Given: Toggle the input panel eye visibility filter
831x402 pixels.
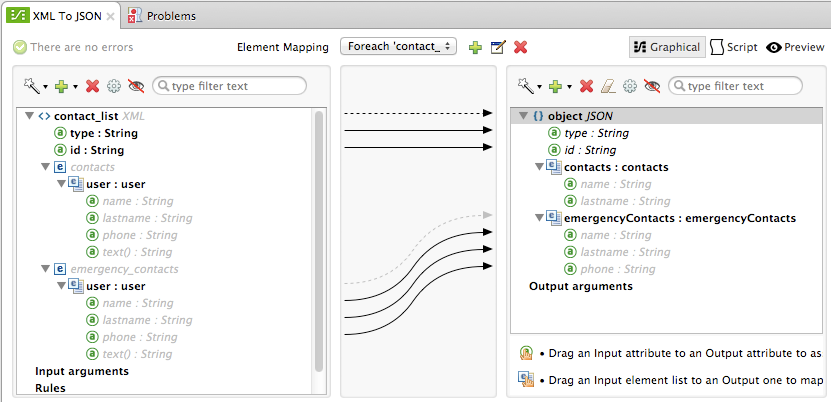Looking at the screenshot, I should 136,87.
